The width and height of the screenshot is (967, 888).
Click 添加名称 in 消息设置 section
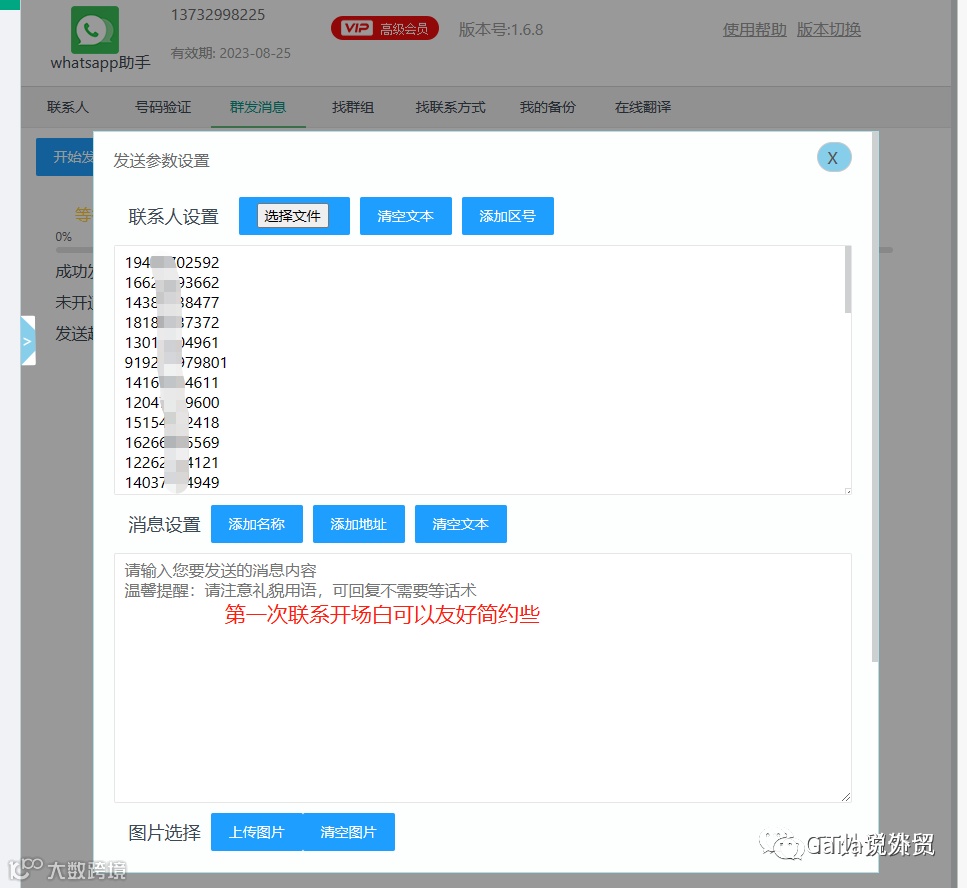(256, 524)
